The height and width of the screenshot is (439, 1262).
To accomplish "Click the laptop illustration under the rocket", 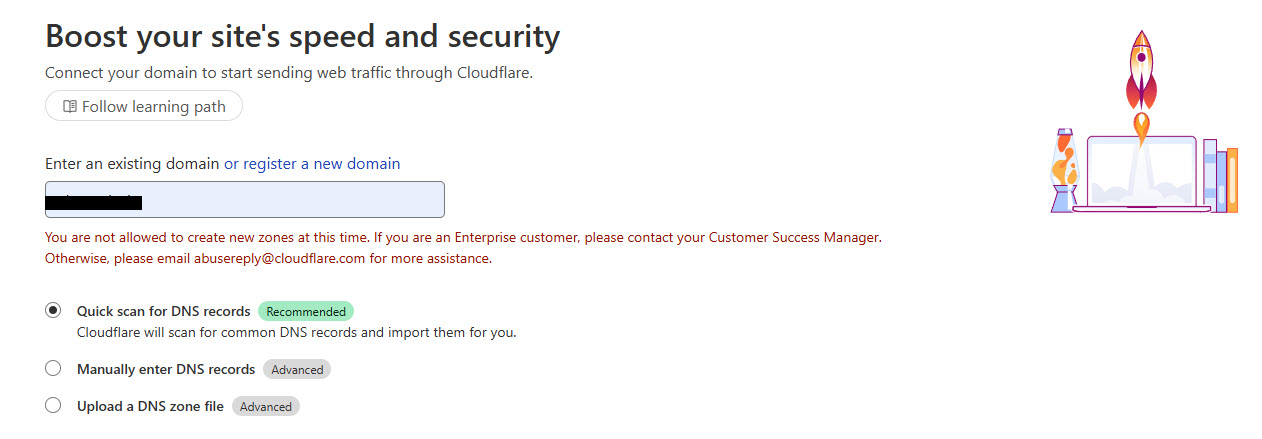I will click(1141, 173).
